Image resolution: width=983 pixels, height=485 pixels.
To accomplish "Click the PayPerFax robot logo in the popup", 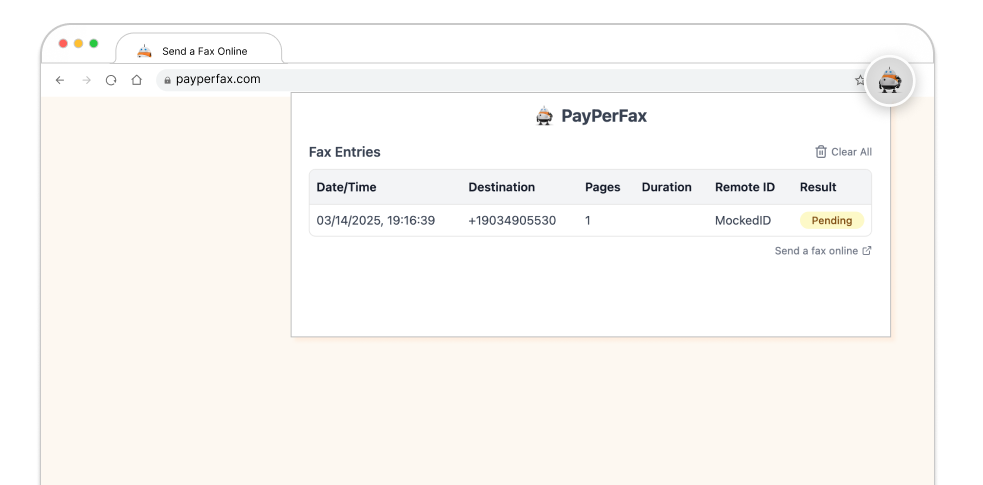I will click(x=544, y=115).
